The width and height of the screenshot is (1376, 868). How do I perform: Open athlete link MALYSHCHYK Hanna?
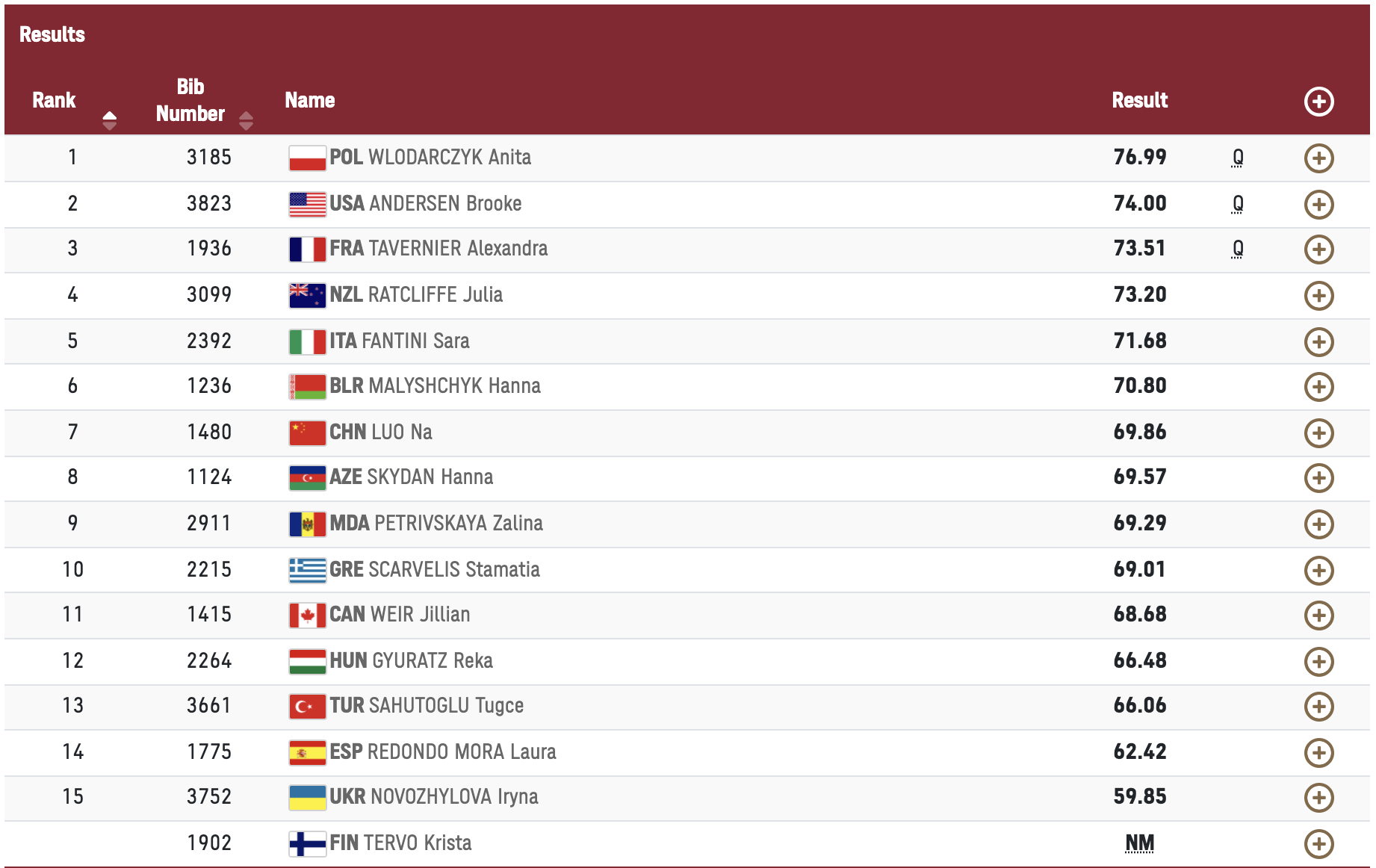[x=454, y=386]
